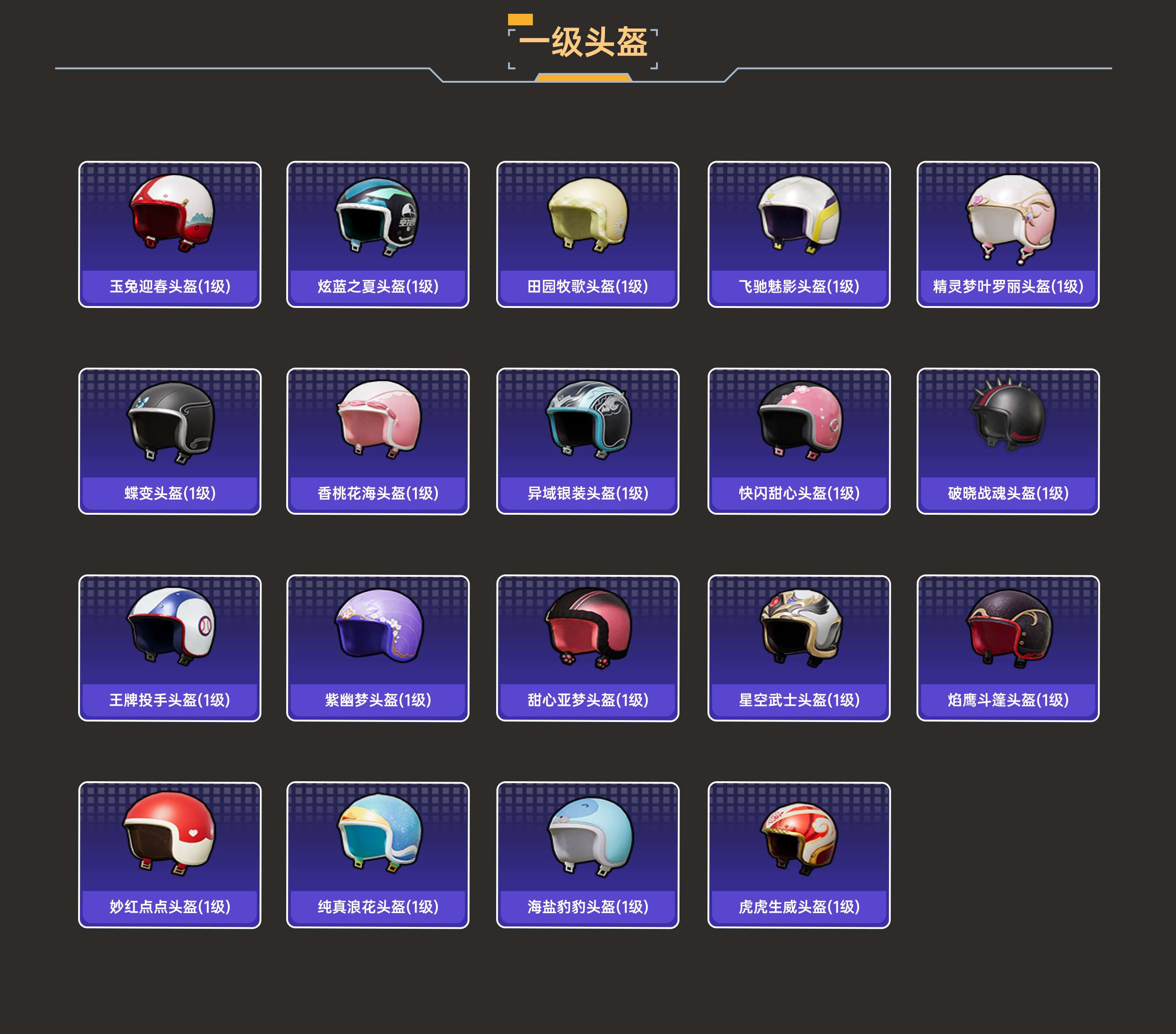Choose the 异域银装头盔 helmet icon
The image size is (1176, 1034).
pos(588,419)
